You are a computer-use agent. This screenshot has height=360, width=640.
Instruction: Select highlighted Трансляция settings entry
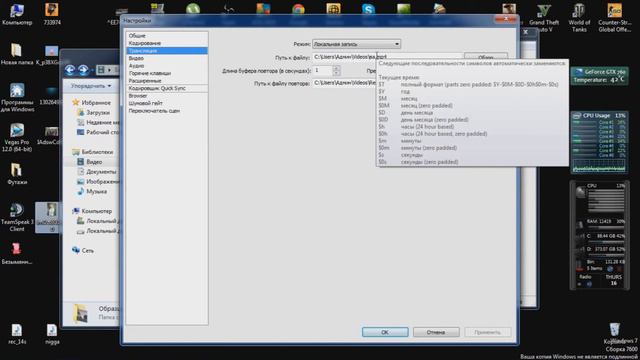pyautogui.click(x=167, y=51)
